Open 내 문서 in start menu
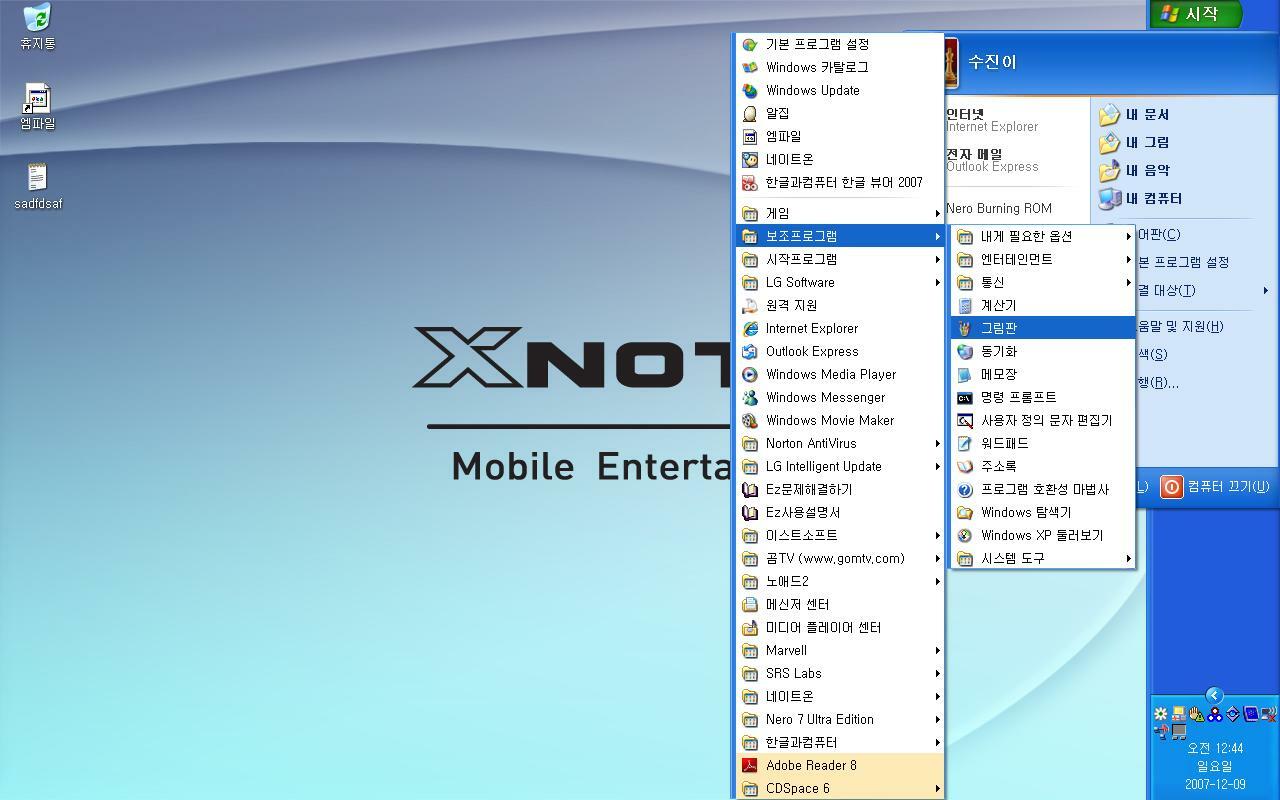1280x800 pixels. click(1135, 115)
